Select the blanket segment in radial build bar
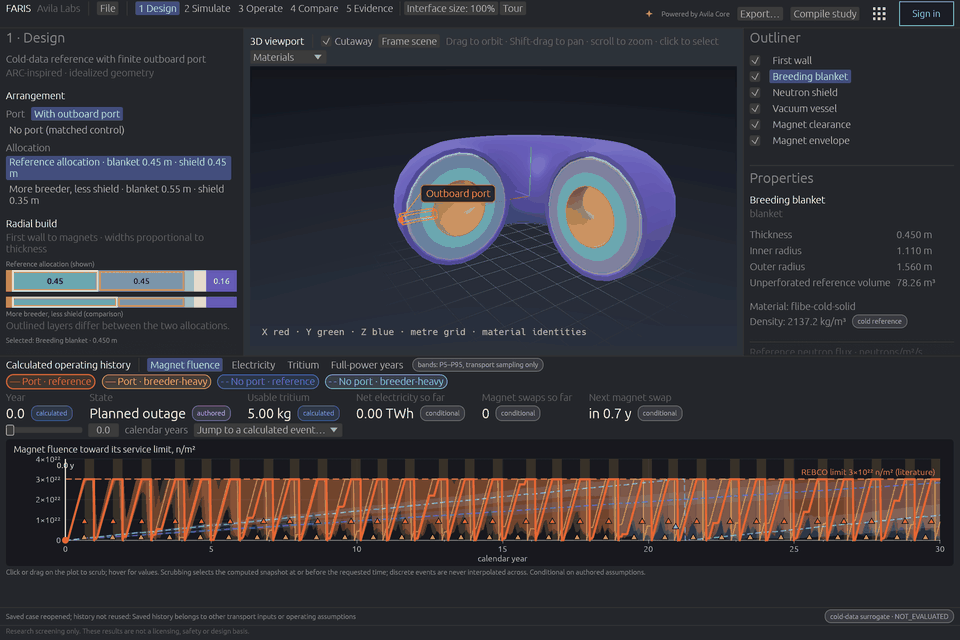The image size is (960, 640). pos(55,281)
